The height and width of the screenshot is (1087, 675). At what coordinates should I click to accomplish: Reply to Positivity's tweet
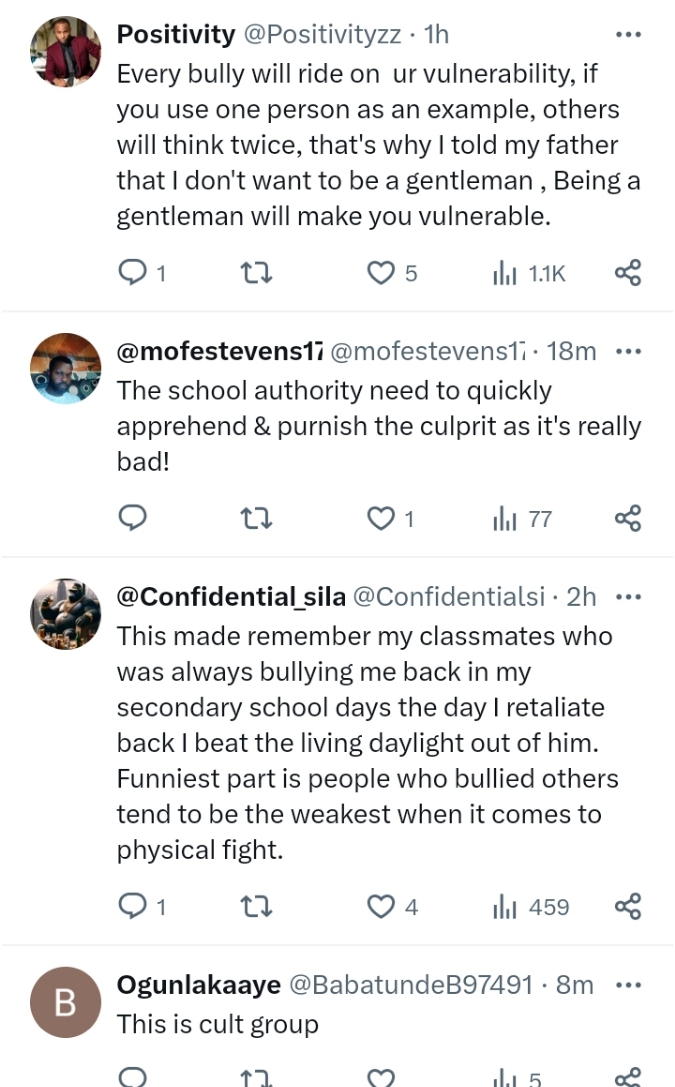pyautogui.click(x=133, y=273)
